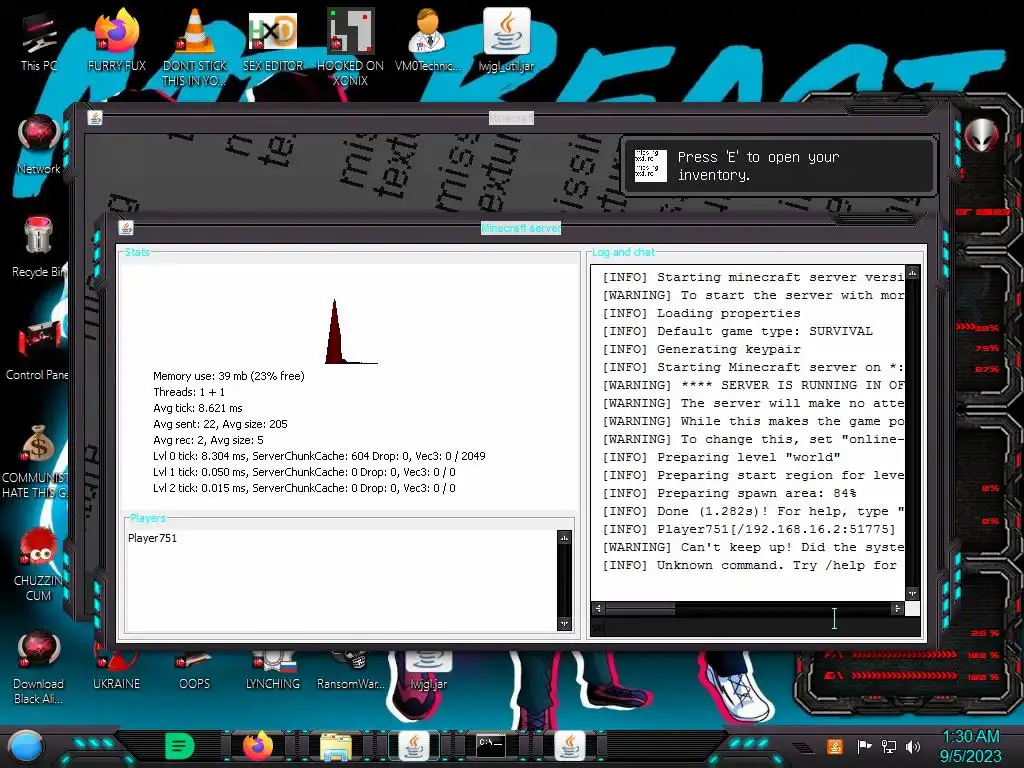1024x768 pixels.
Task: Open the green notes app in taskbar
Action: (x=180, y=746)
